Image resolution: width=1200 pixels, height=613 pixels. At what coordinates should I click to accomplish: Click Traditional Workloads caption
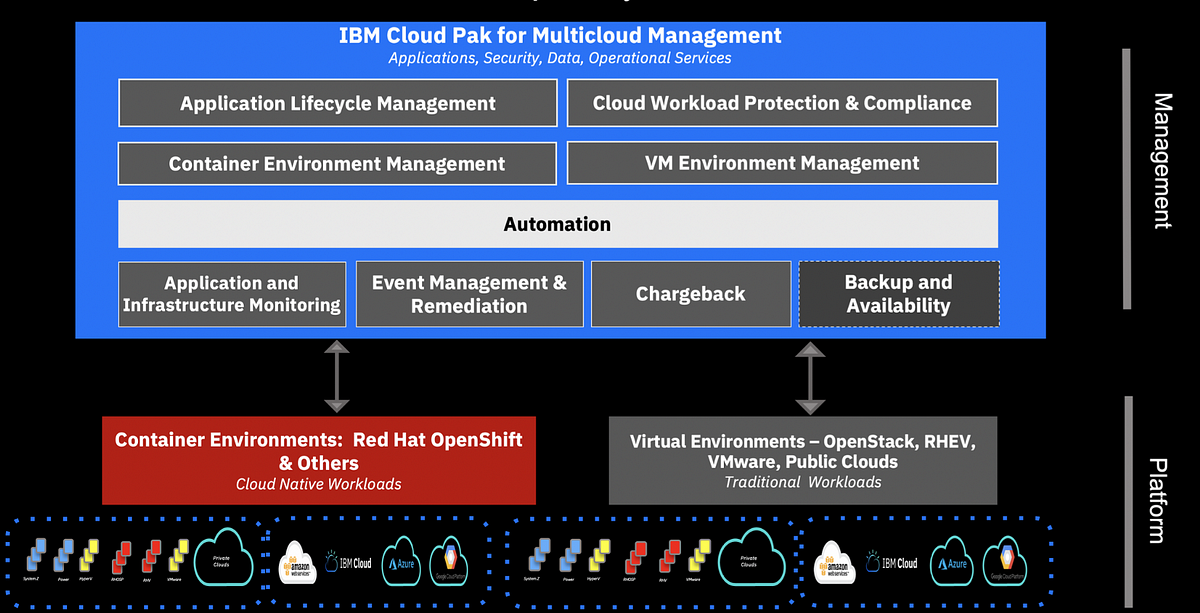tap(803, 482)
